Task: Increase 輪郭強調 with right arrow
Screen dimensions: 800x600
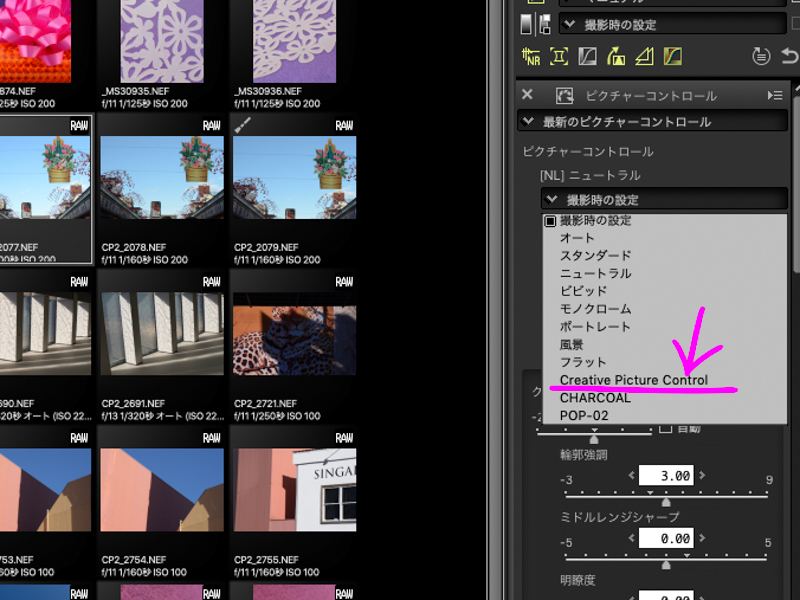Action: coord(702,475)
